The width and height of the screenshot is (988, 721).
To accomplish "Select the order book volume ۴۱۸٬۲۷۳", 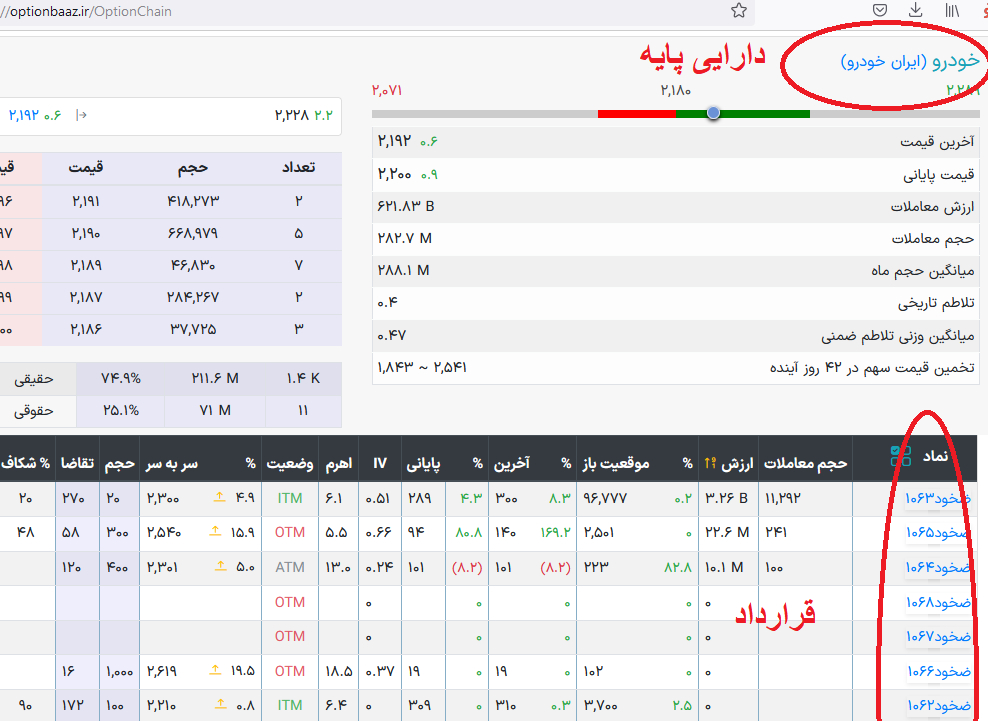I will click(x=193, y=201).
